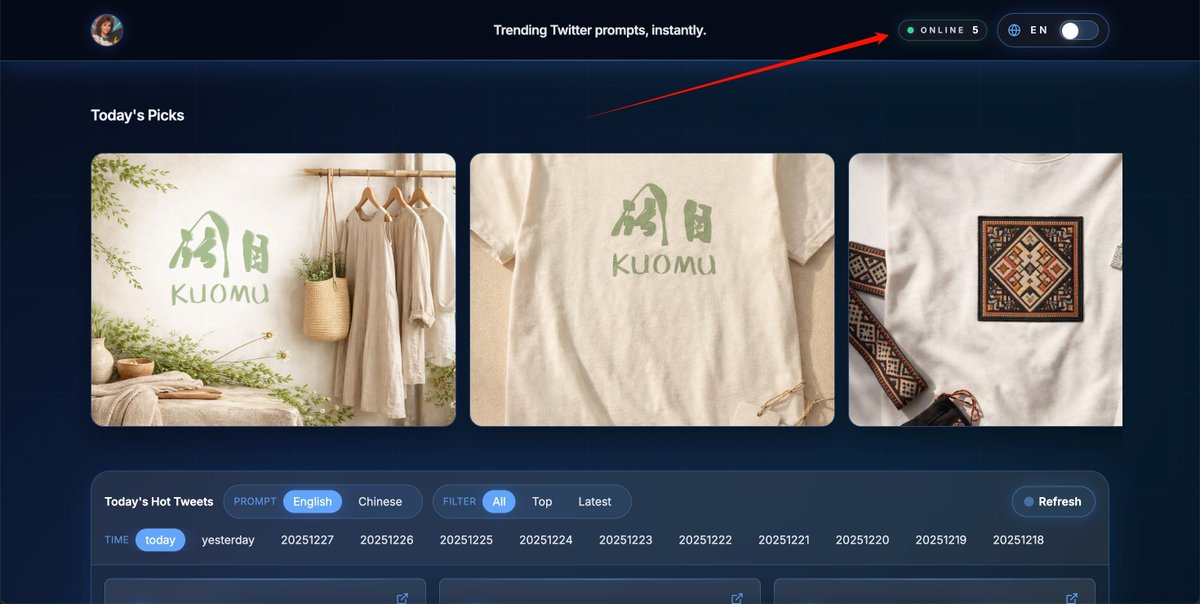Choose date 20251227
The height and width of the screenshot is (604, 1200).
click(307, 540)
